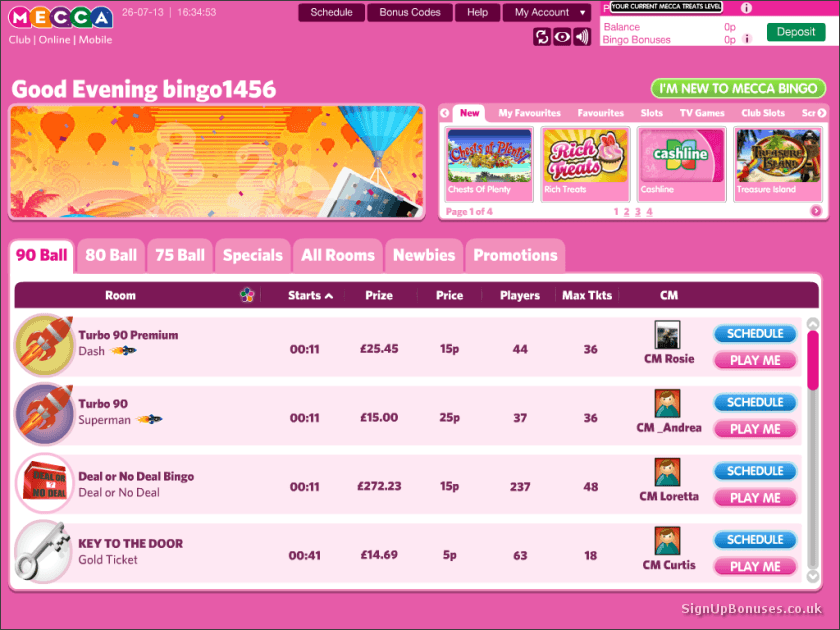Screen dimensions: 840x630
Task: Click the pink room list scrollbar handle
Action: click(x=813, y=361)
